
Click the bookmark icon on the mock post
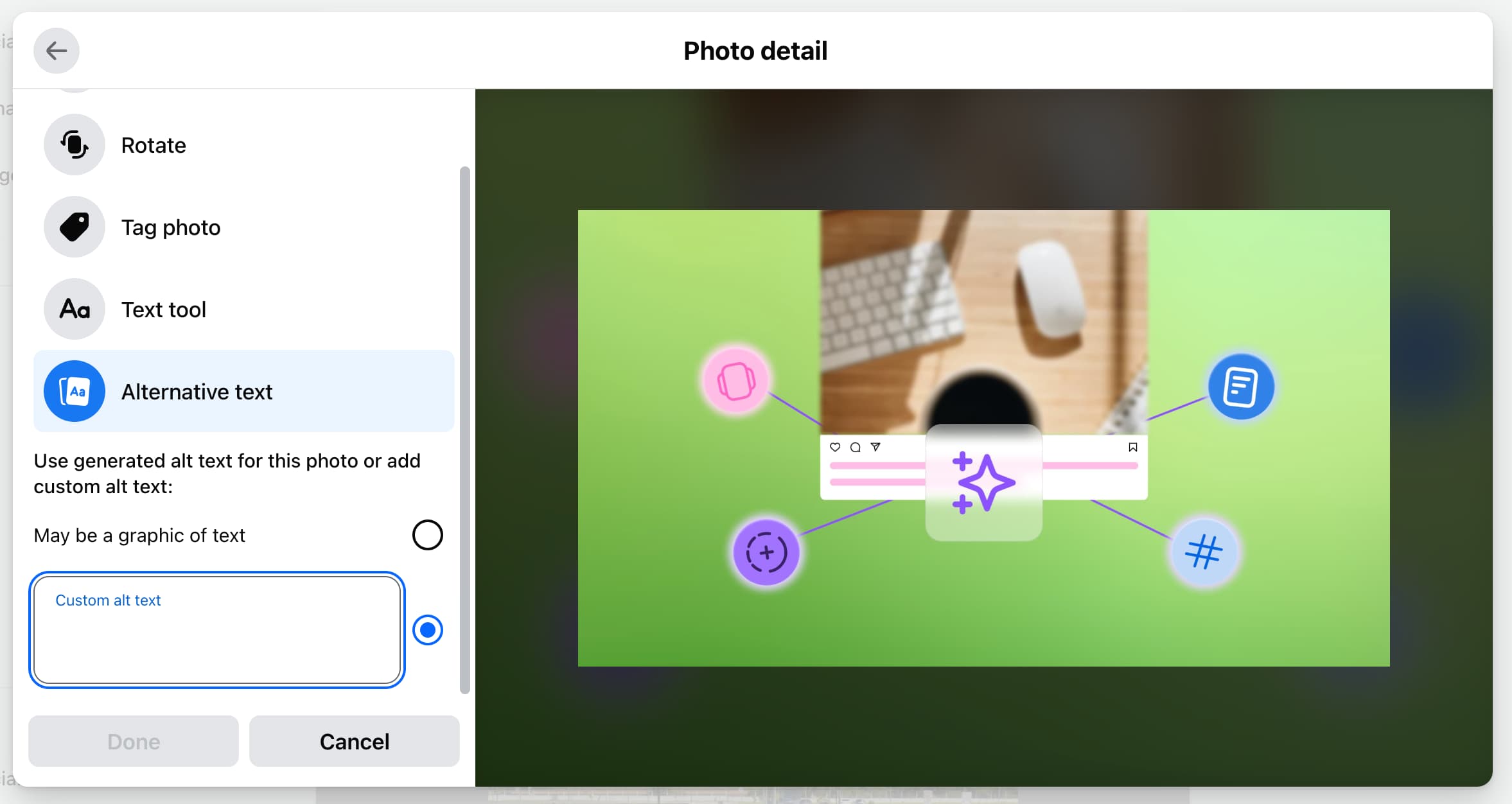click(x=1132, y=447)
